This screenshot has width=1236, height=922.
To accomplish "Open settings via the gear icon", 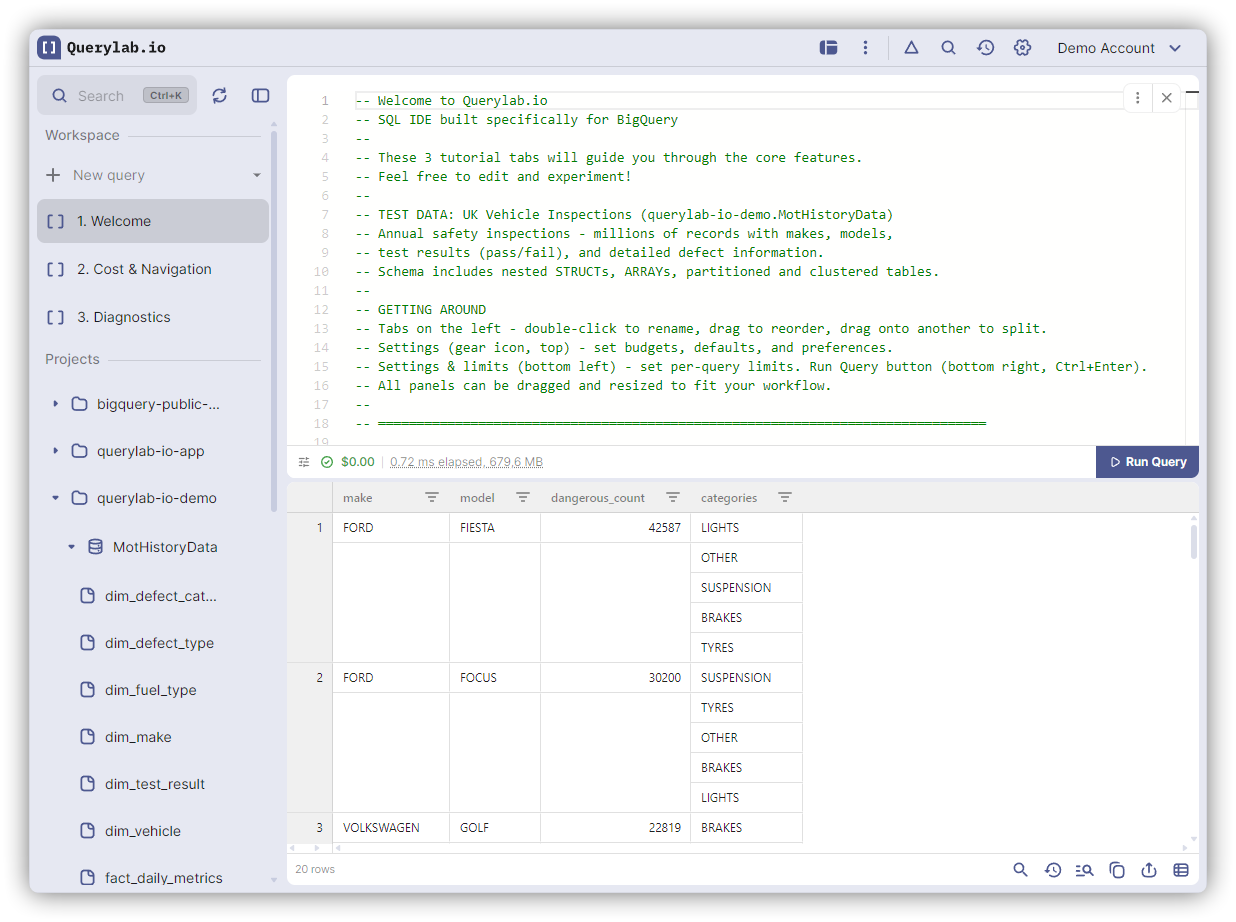I will click(1022, 48).
